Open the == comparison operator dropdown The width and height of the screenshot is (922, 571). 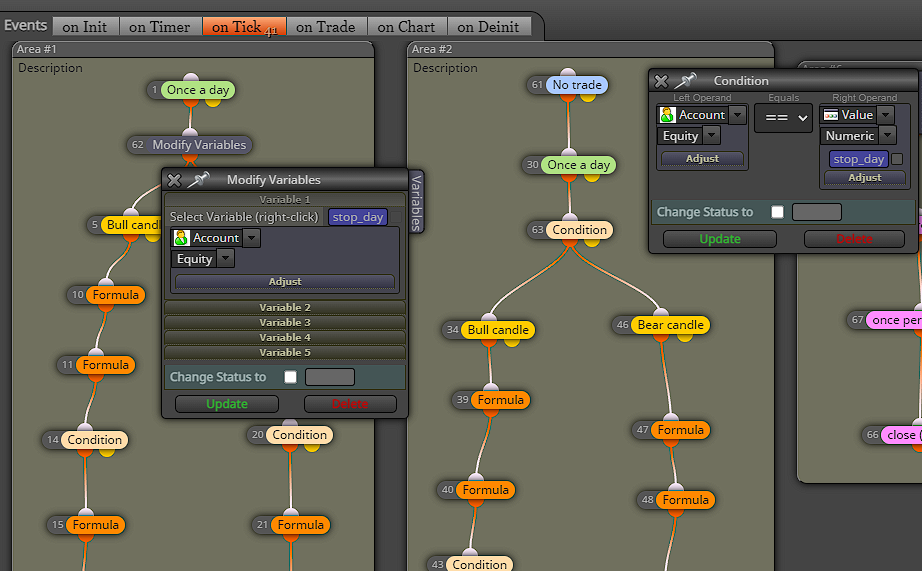pyautogui.click(x=783, y=118)
